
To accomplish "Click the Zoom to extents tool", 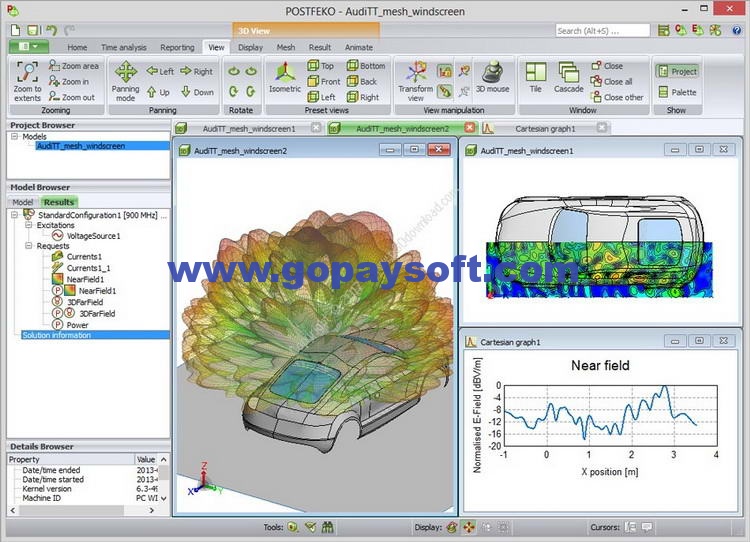I will click(x=27, y=80).
